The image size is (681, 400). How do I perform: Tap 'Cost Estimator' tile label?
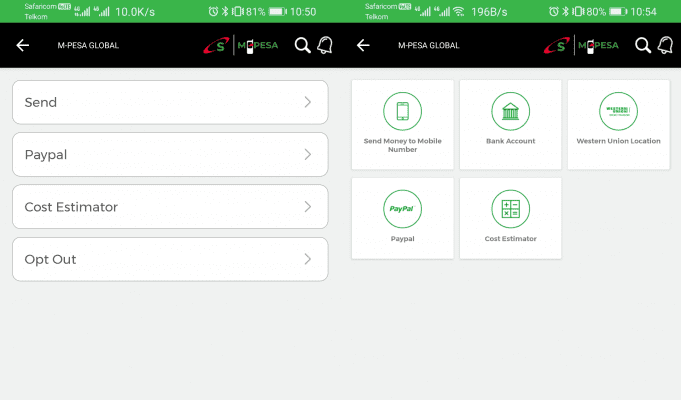[x=510, y=238]
